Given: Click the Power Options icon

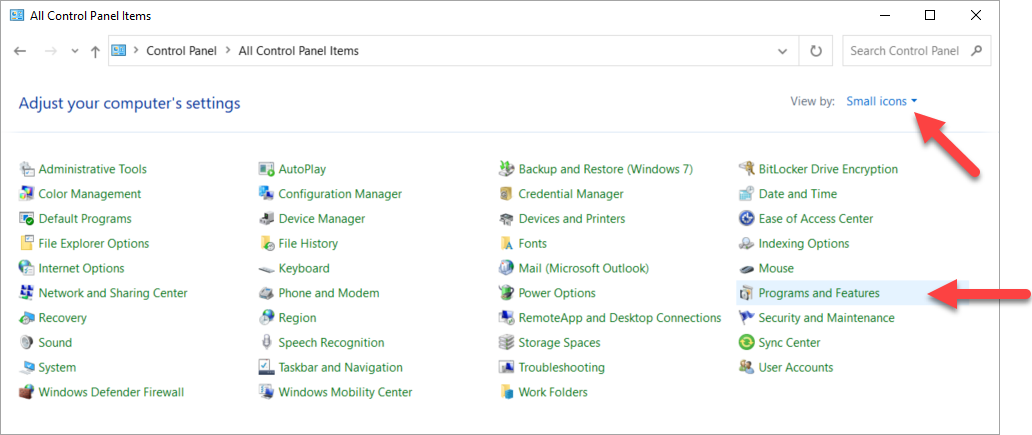Looking at the screenshot, I should 507,294.
